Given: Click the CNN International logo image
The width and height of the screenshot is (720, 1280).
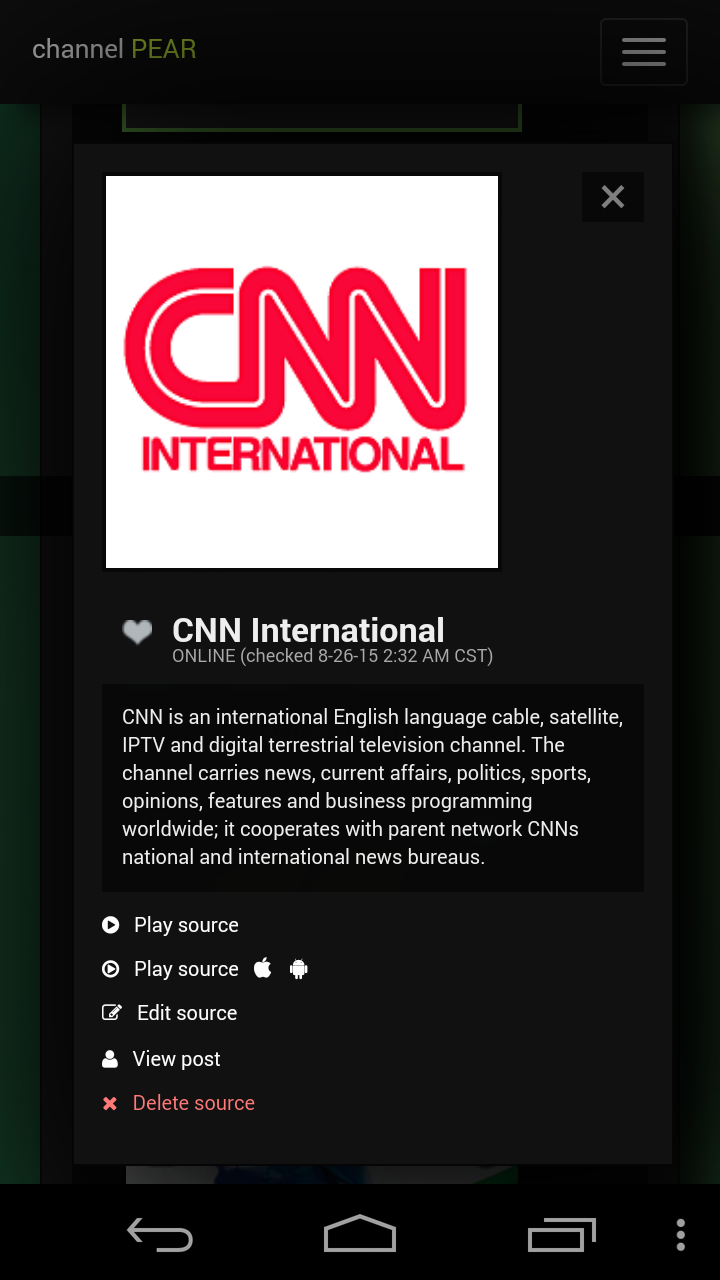Looking at the screenshot, I should [x=302, y=372].
